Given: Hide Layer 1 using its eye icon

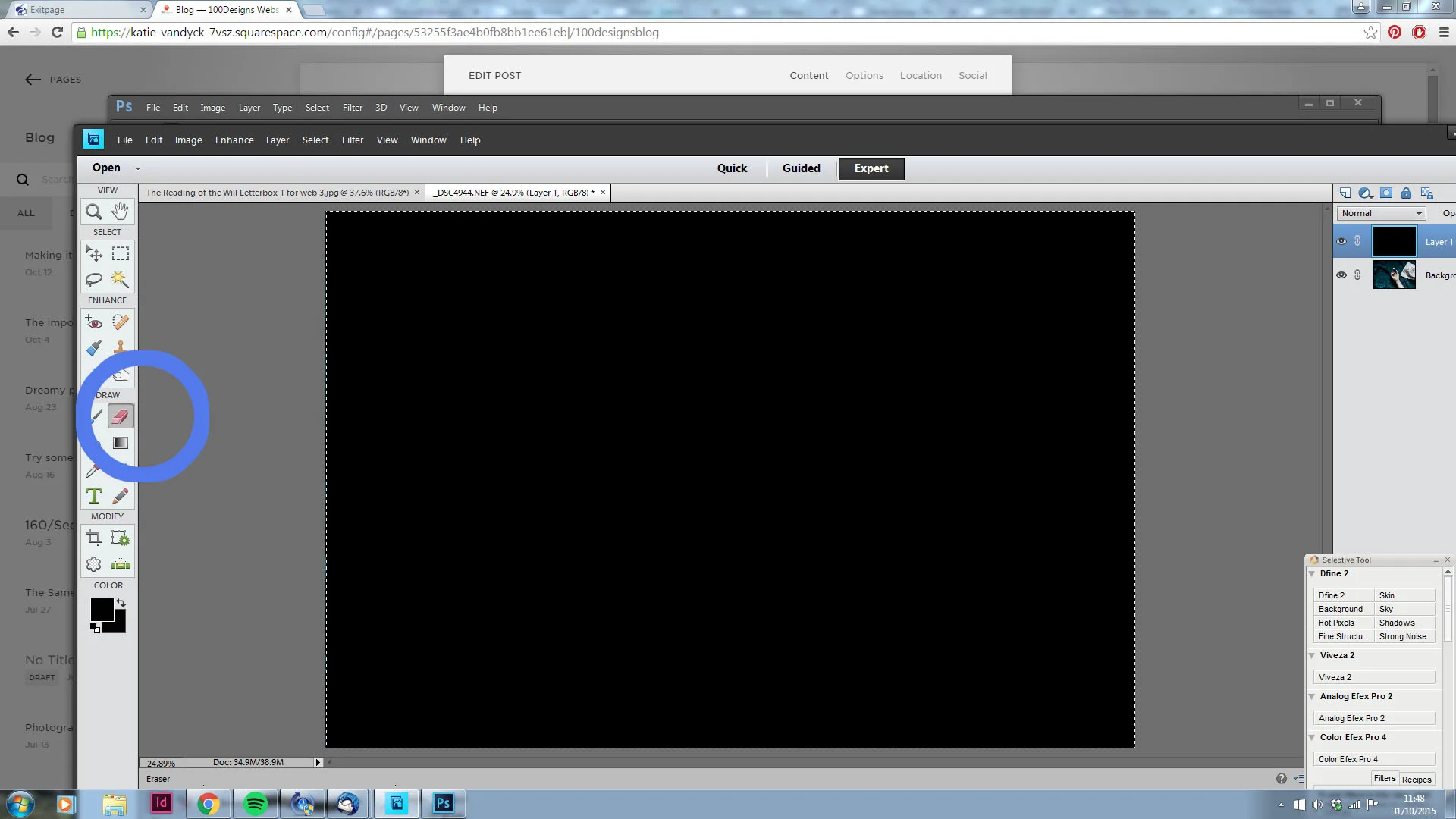Looking at the screenshot, I should coord(1341,241).
